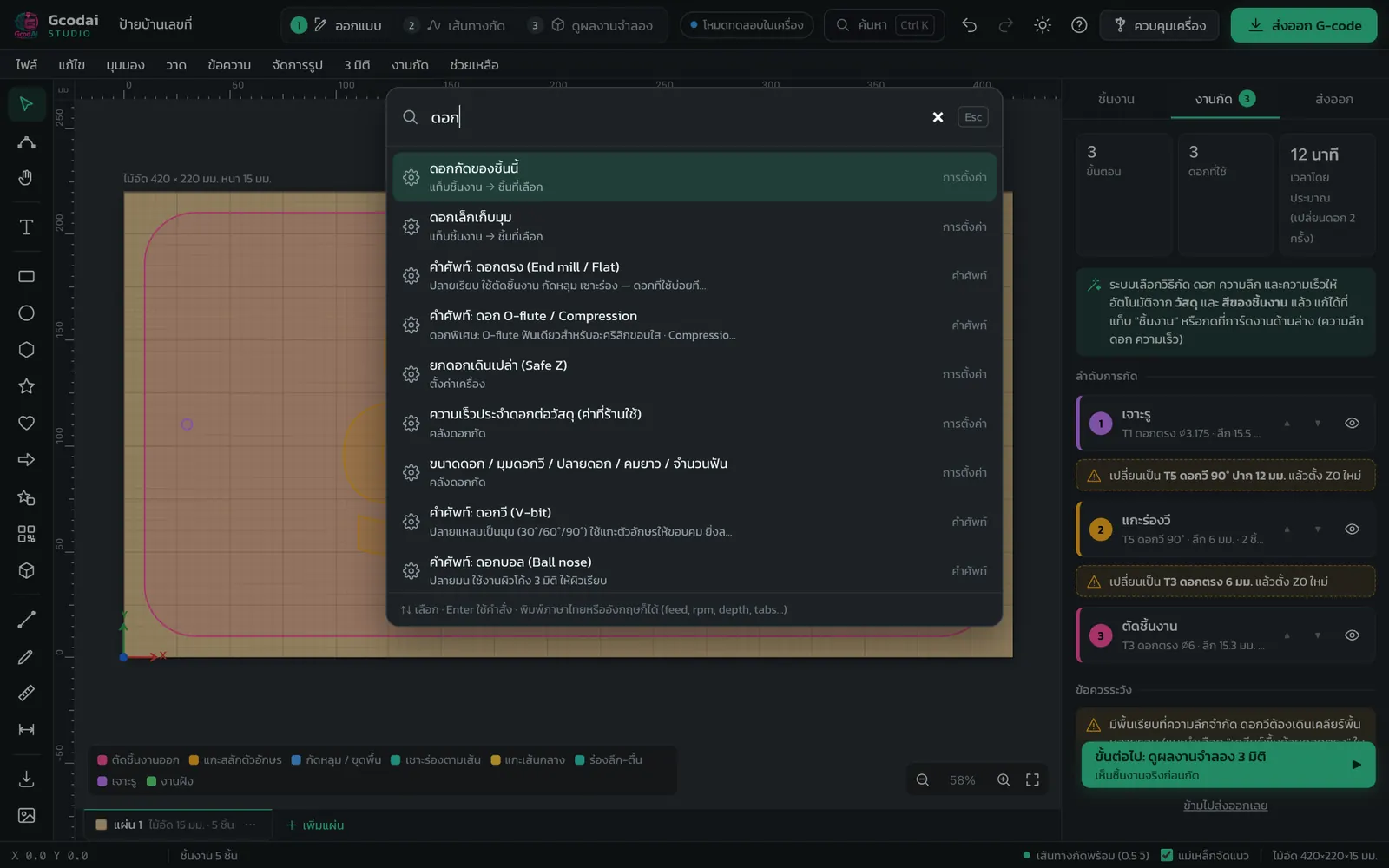Viewport: 1389px width, 868px height.
Task: Hide the แกะร่องวี operation with eye icon
Action: pyautogui.click(x=1352, y=529)
